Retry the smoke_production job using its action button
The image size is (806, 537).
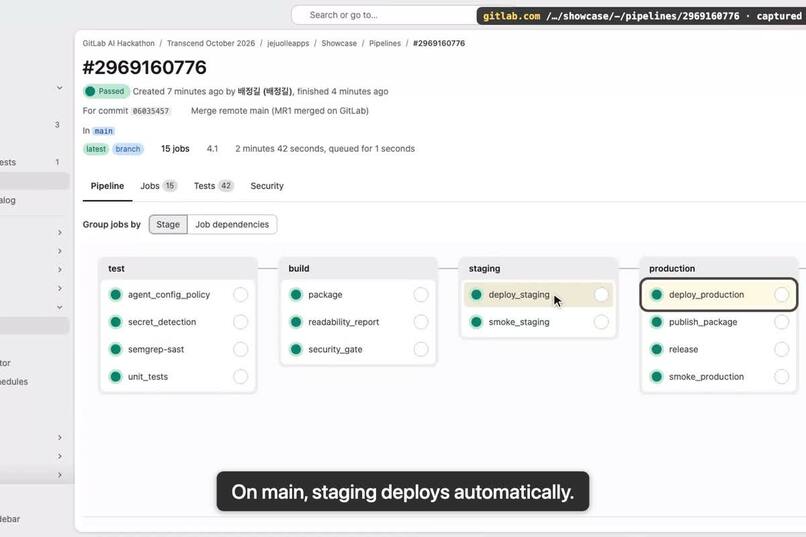[781, 376]
